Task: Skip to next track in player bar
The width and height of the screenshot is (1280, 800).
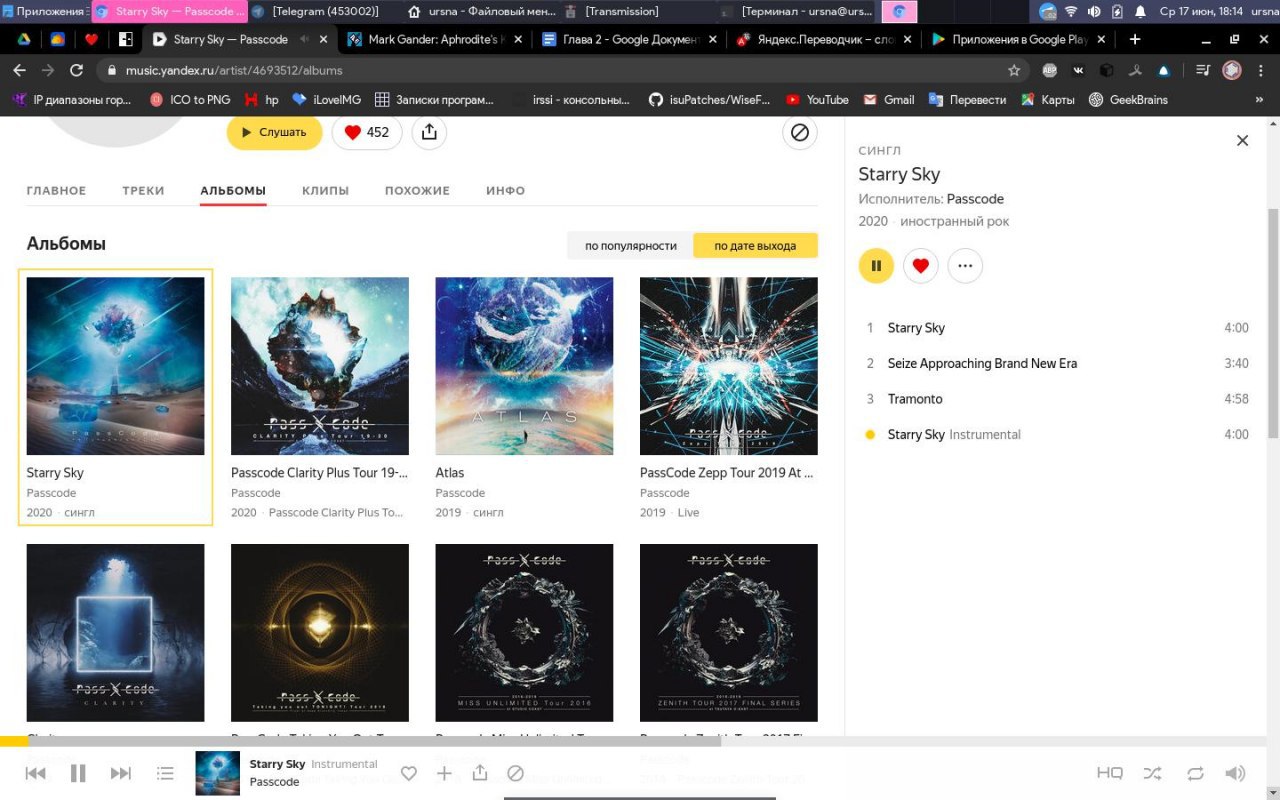Action: (x=121, y=773)
